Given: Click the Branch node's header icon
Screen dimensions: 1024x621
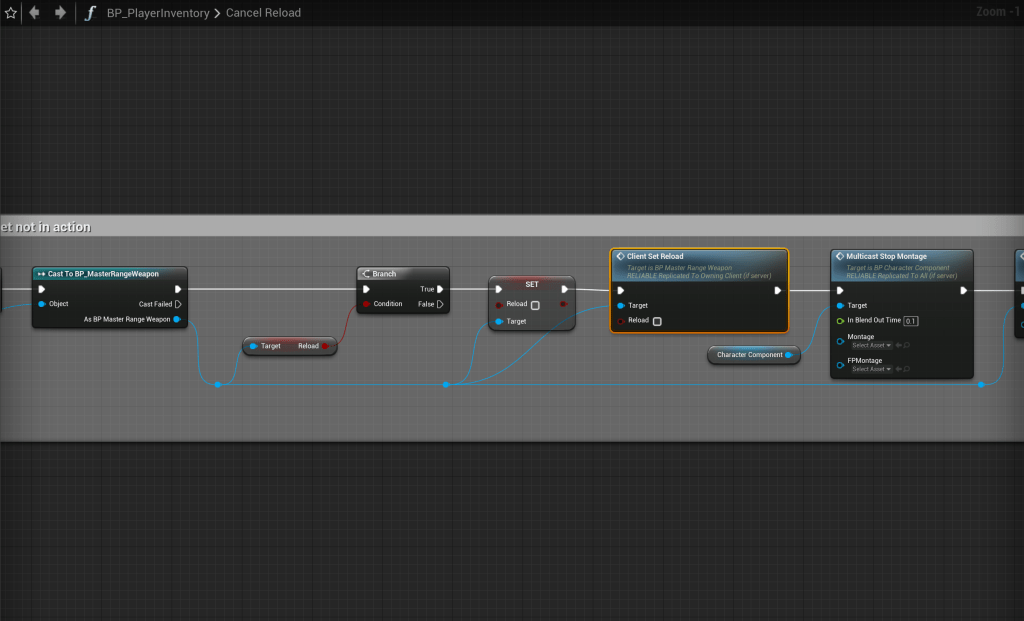Looking at the screenshot, I should [x=365, y=274].
